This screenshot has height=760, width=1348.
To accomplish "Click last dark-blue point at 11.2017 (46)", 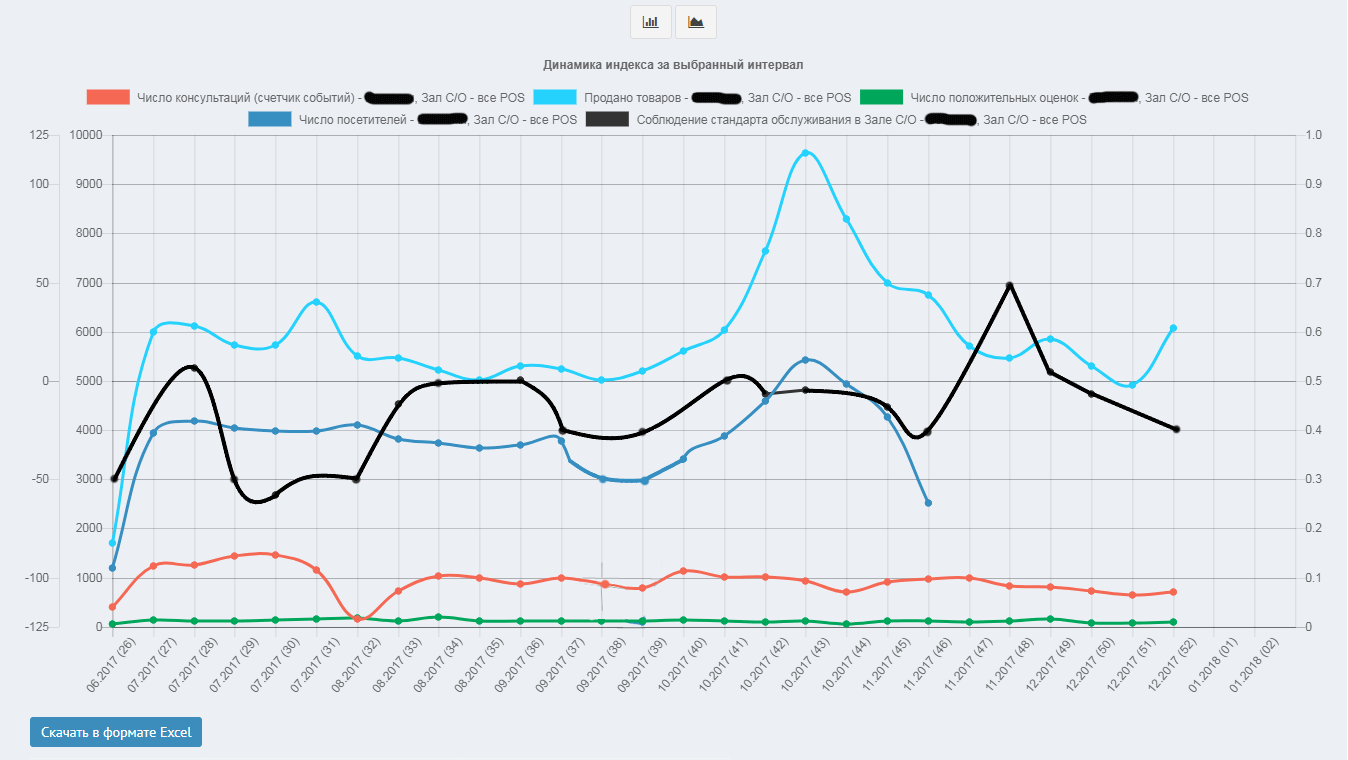I will [x=928, y=503].
